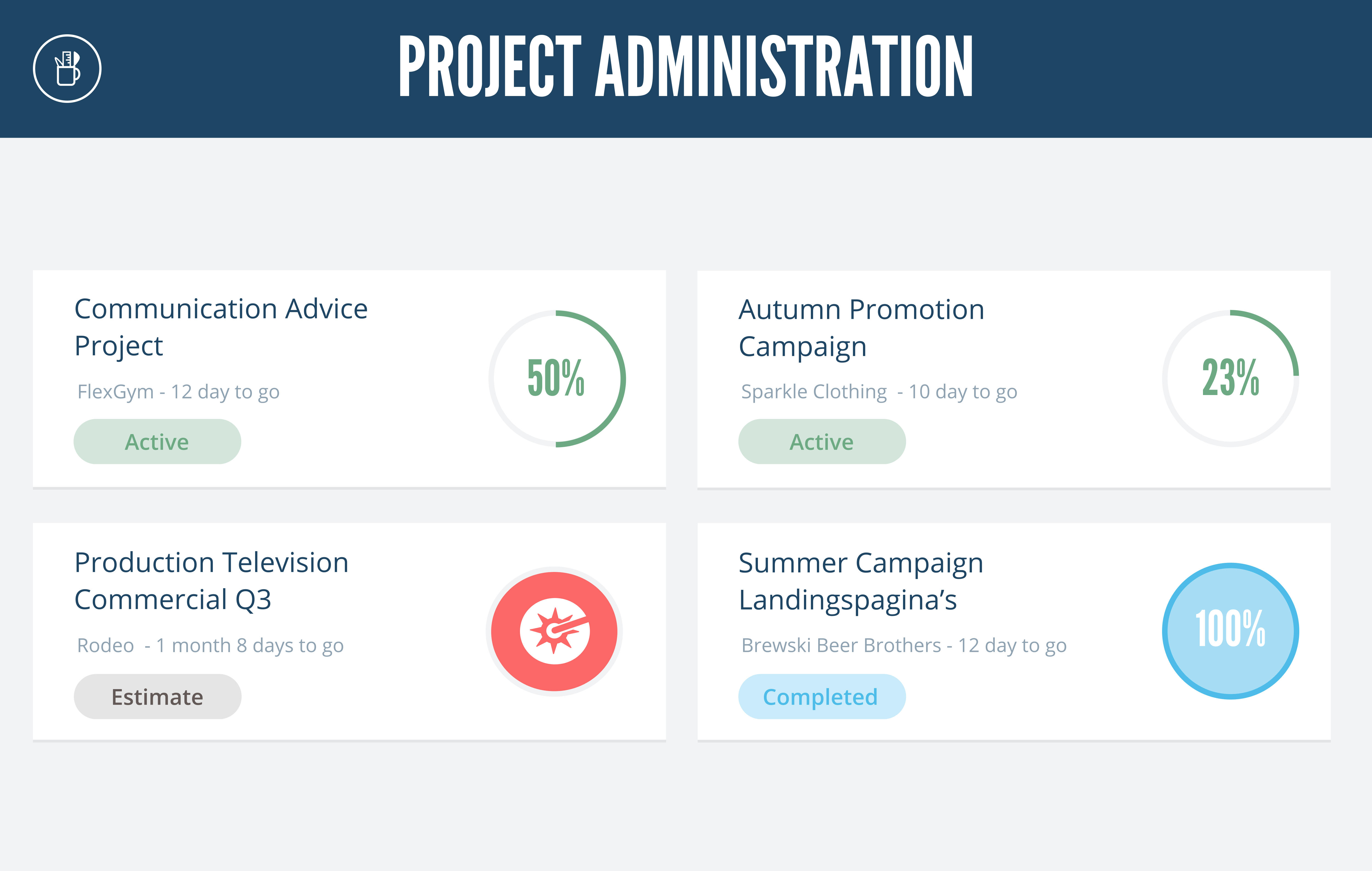Click the 1 month 8 days to go text
The image size is (1372, 871).
pos(249,646)
